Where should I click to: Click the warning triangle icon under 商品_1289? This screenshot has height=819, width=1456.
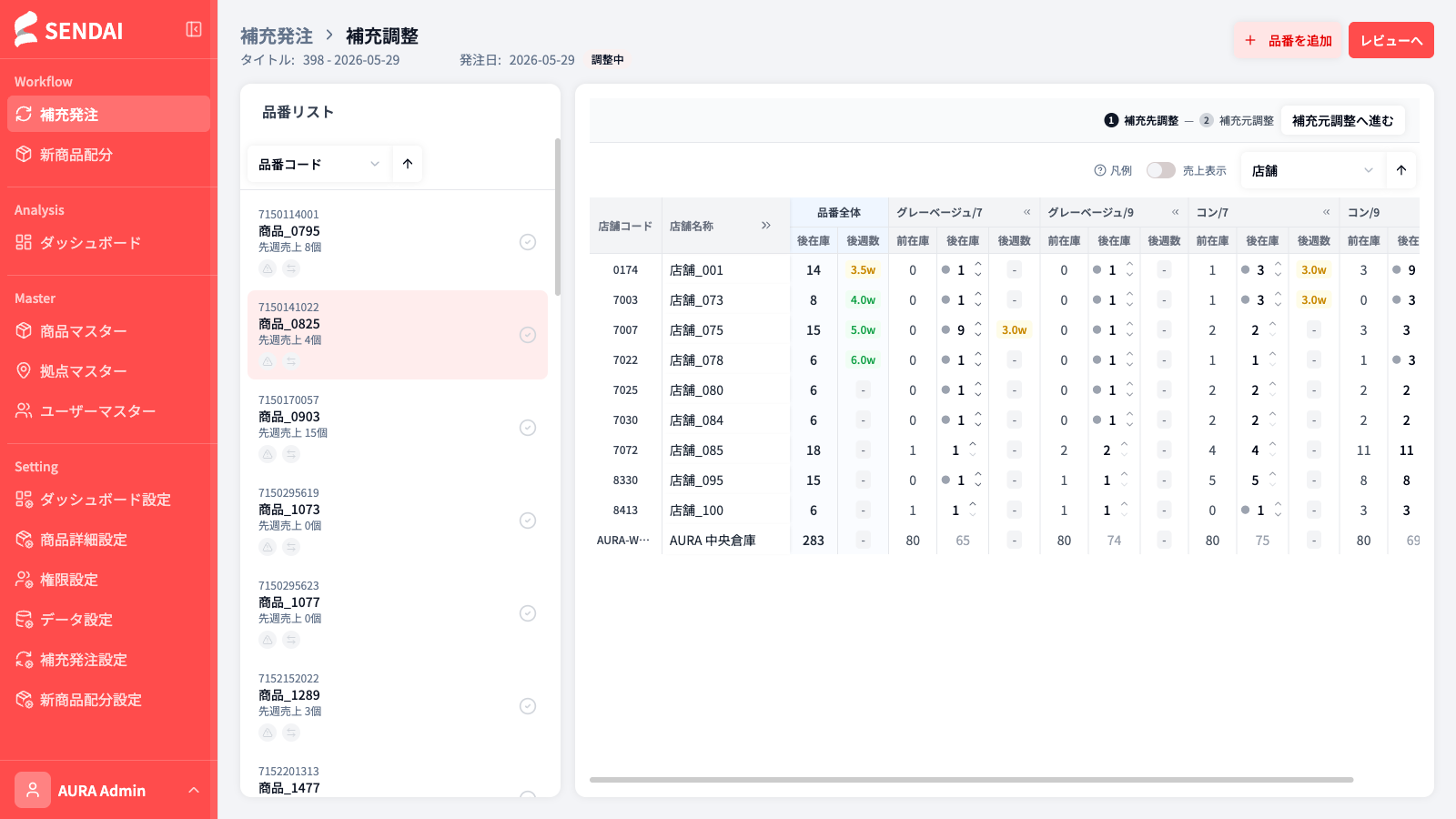click(x=268, y=733)
